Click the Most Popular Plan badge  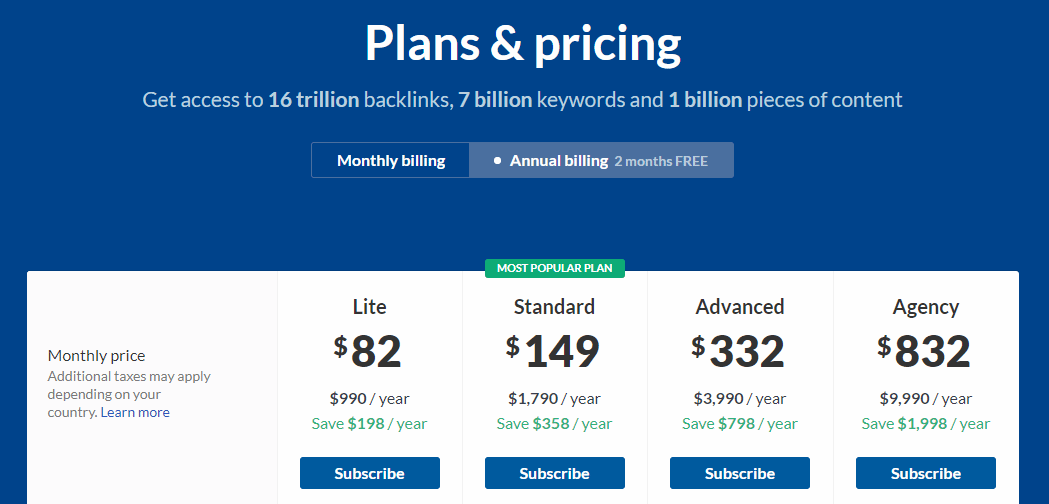555,268
